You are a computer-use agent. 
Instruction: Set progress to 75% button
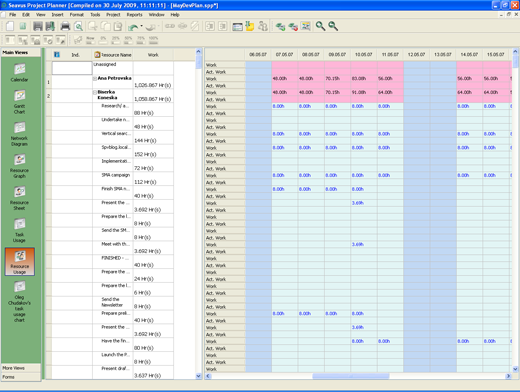pos(141,40)
